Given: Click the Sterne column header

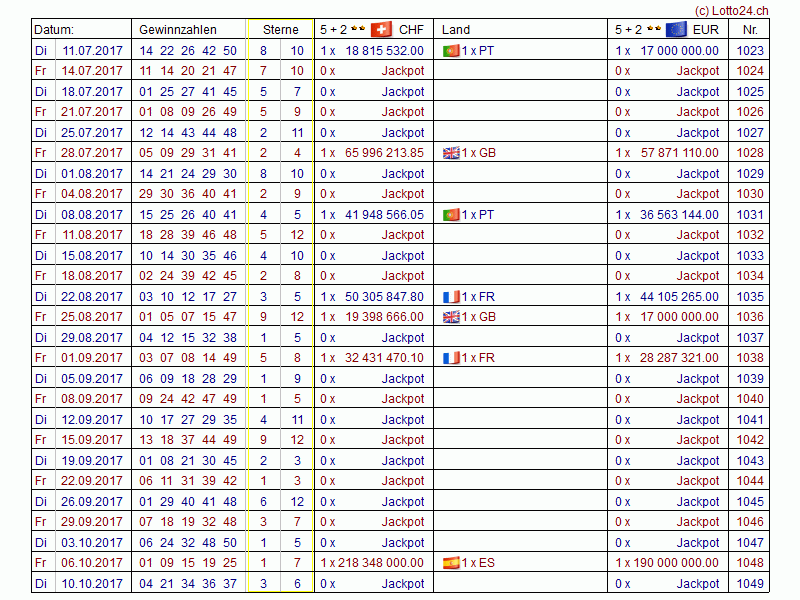Looking at the screenshot, I should coord(281,30).
